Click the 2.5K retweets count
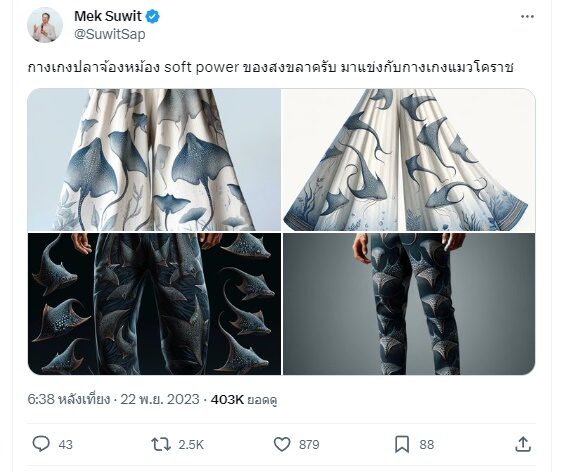The image size is (570, 472). 191,445
